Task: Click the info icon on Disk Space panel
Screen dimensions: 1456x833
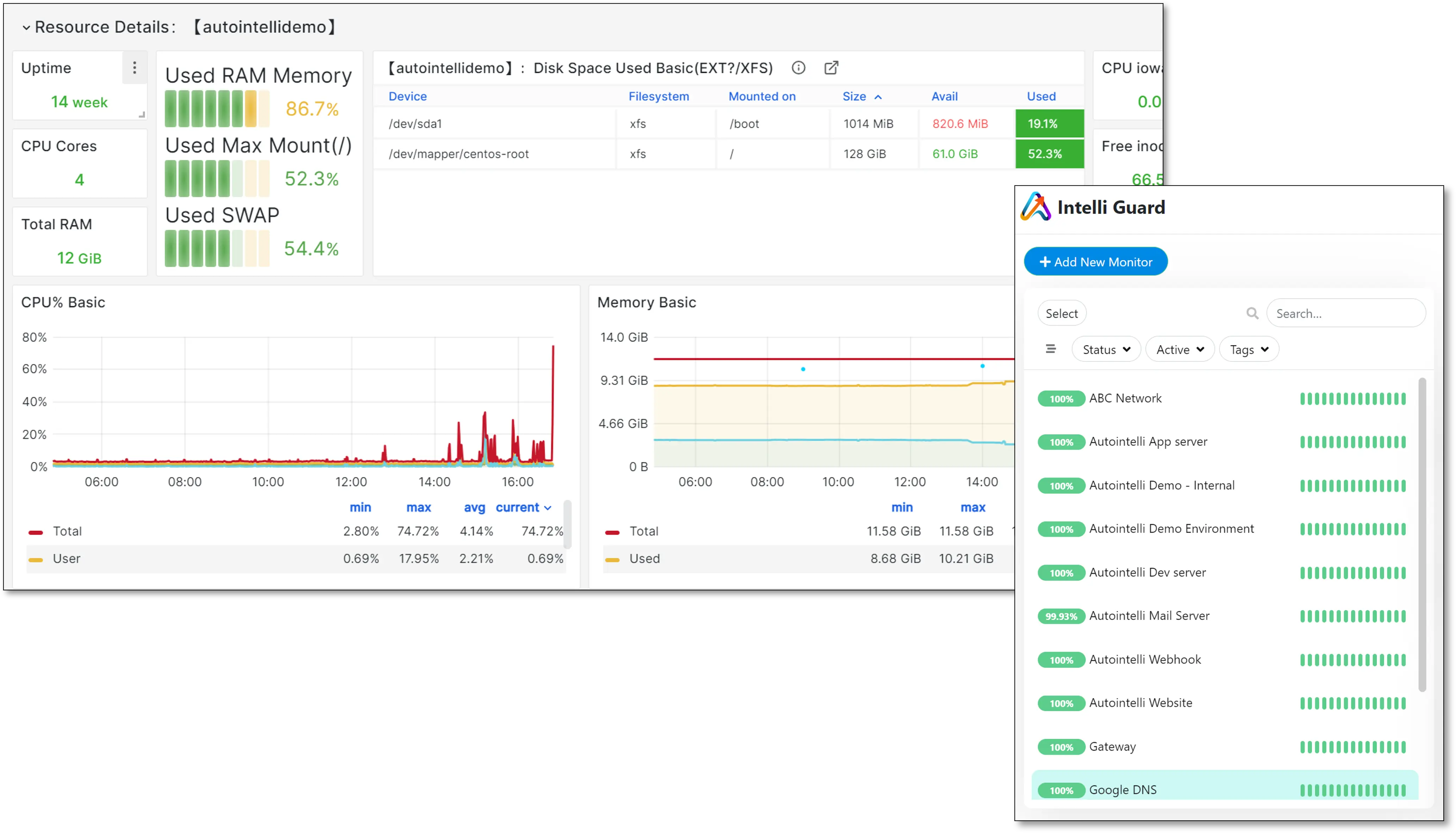Action: click(798, 68)
